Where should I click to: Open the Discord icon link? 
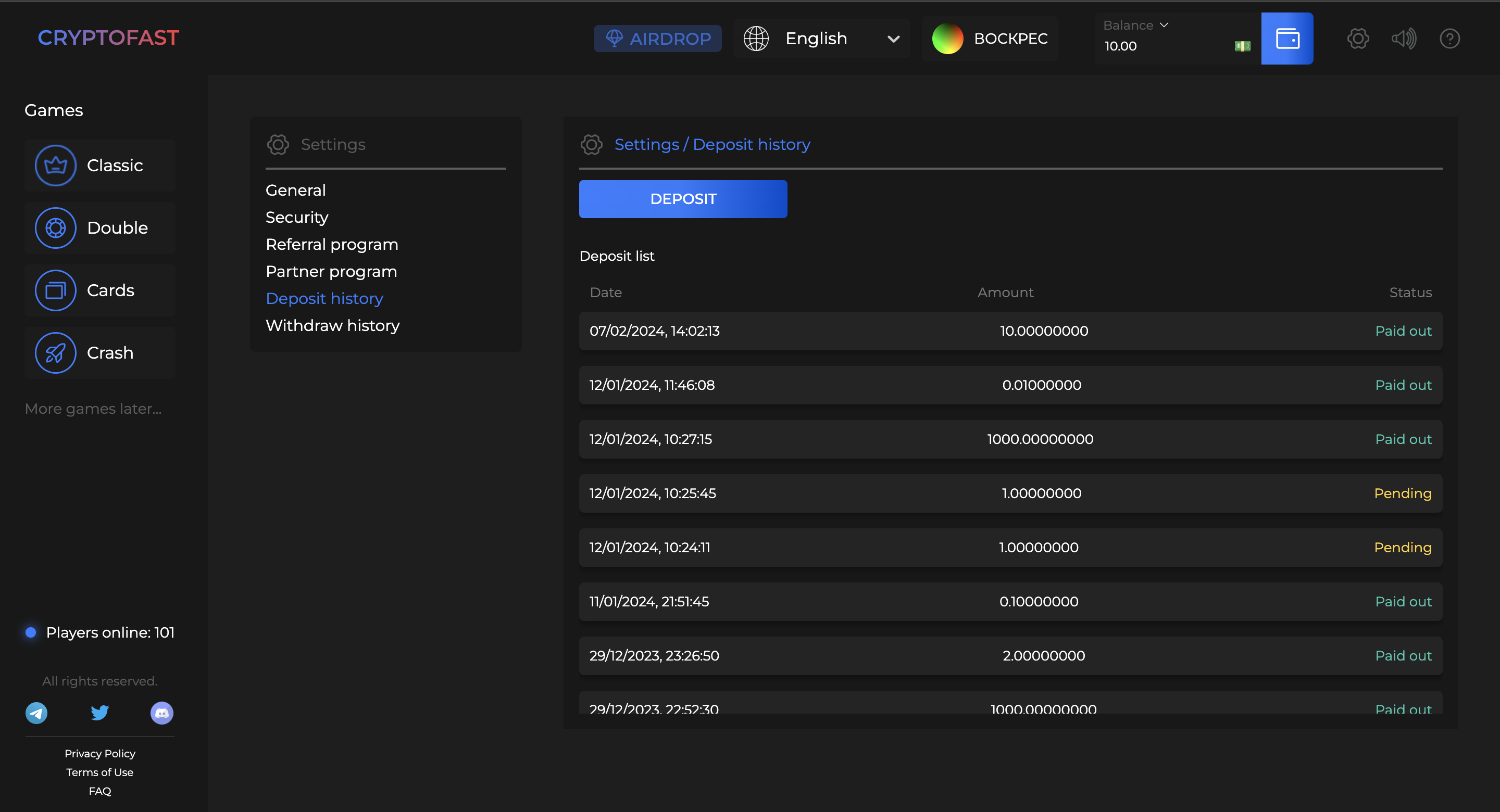coord(162,713)
